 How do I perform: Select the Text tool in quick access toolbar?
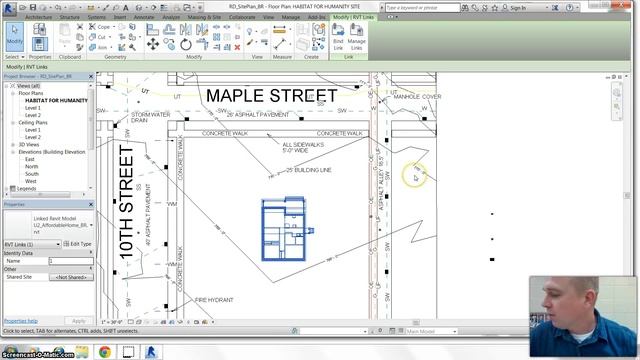tap(126, 7)
